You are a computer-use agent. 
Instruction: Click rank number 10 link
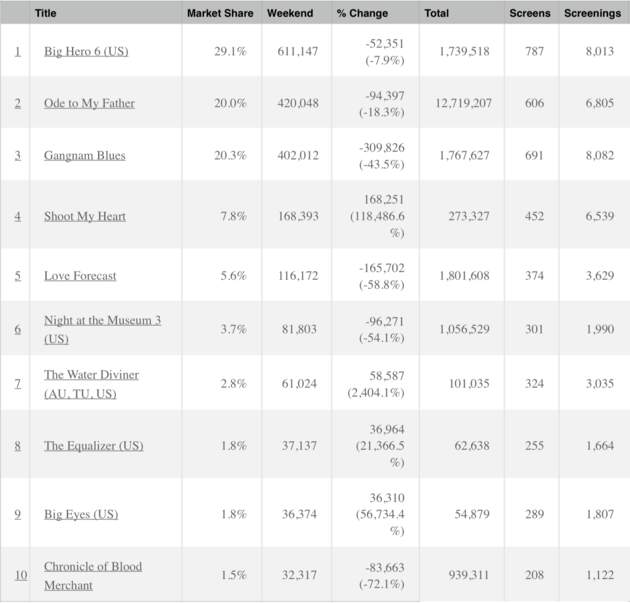pyautogui.click(x=20, y=575)
